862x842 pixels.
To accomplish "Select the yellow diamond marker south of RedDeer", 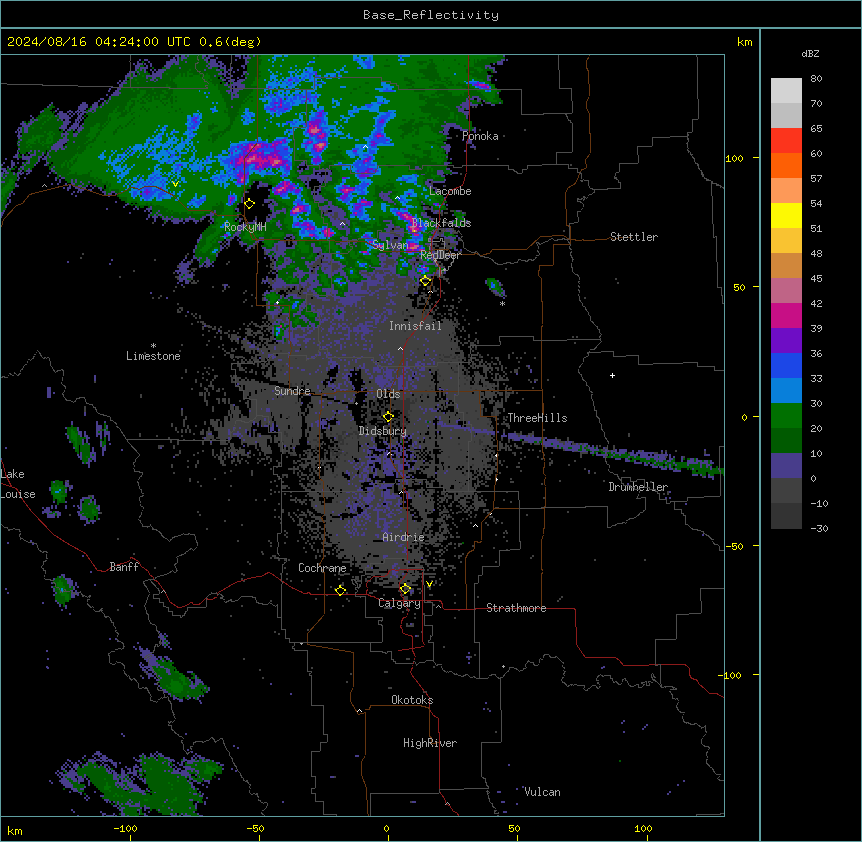I will tap(426, 281).
